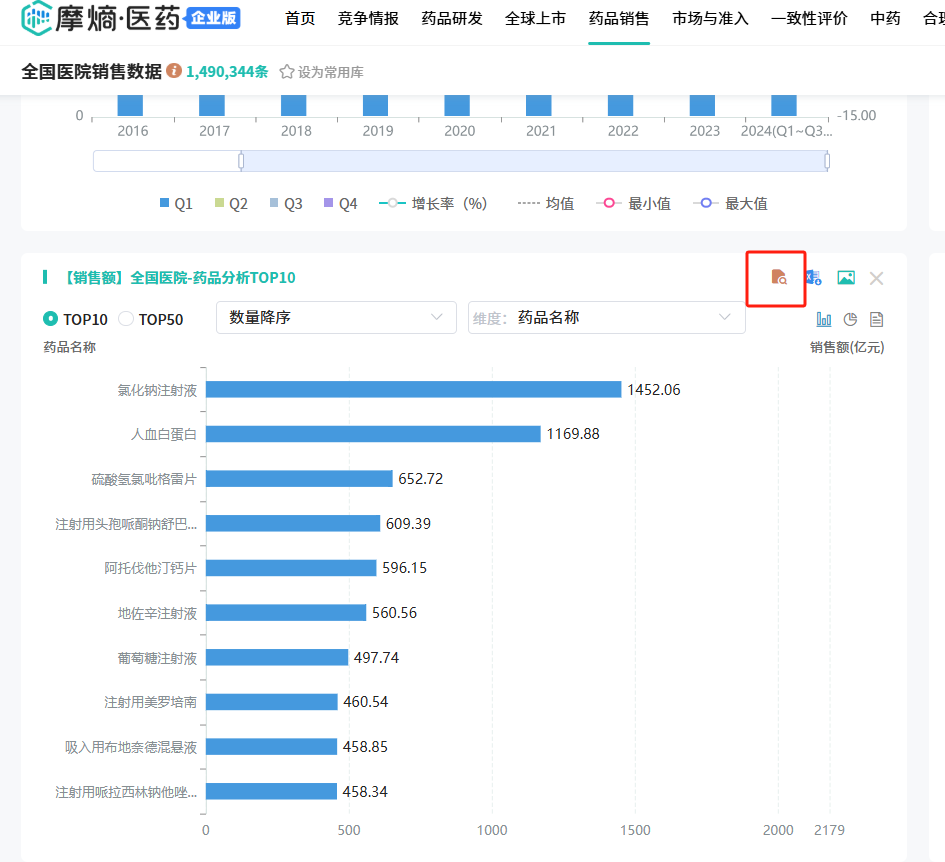
Task: Save the TOP10 chart as image
Action: [x=846, y=278]
